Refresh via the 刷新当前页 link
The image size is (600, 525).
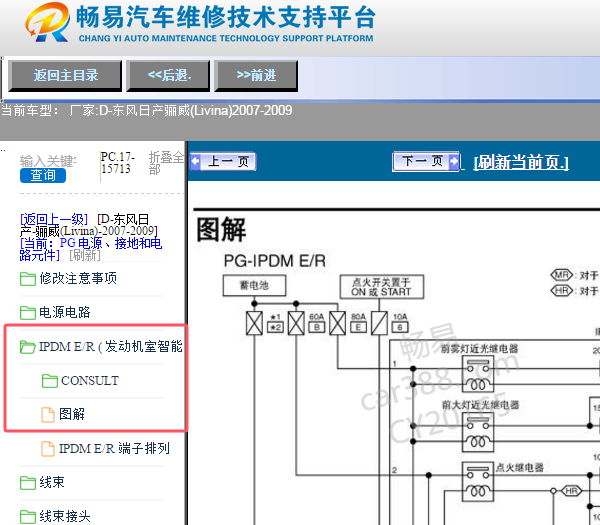click(521, 162)
